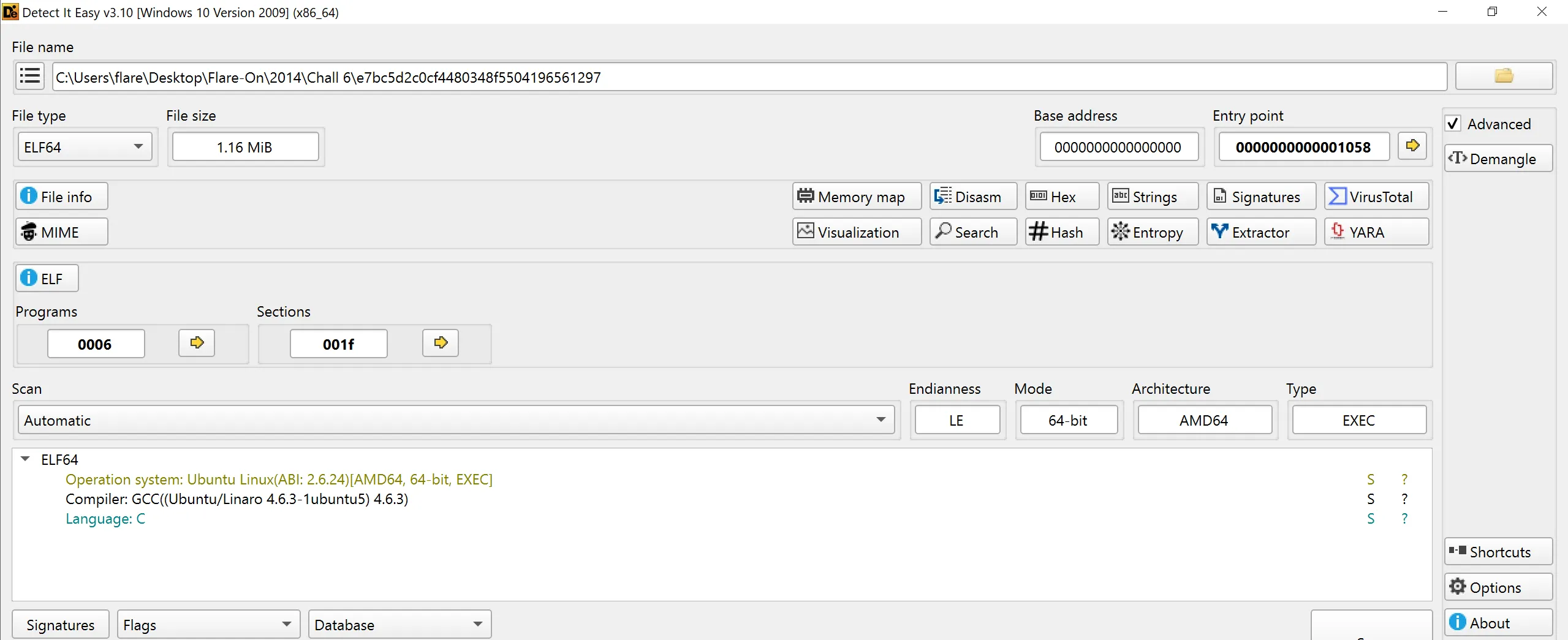This screenshot has height=640, width=1568.
Task: Open the Demangle tool
Action: tap(1498, 159)
